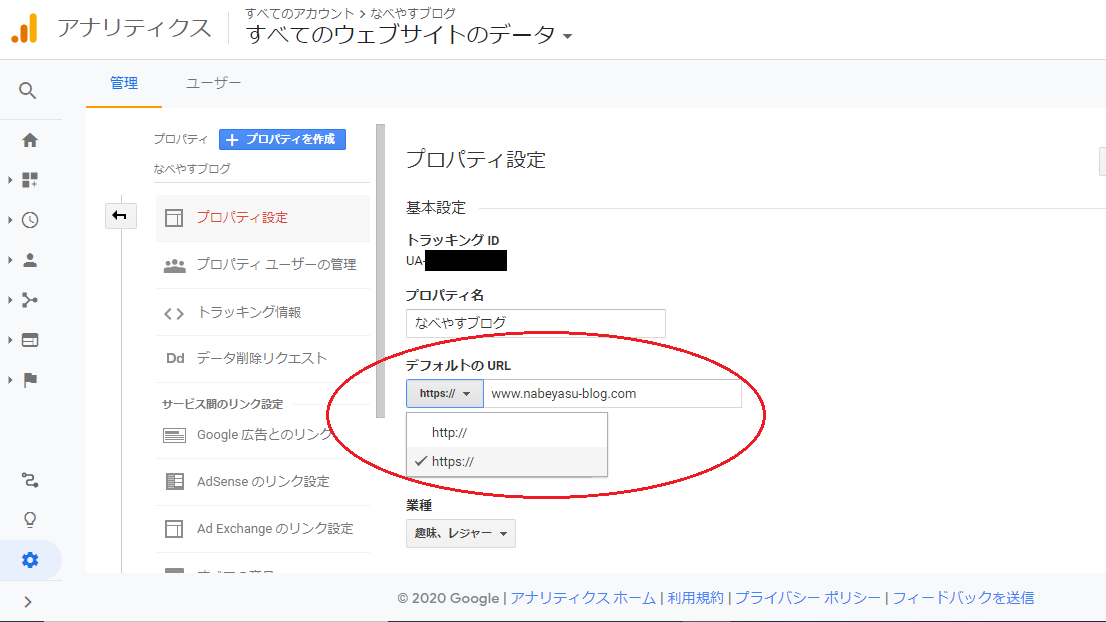
Task: Open Admin gear icon
Action: [30, 560]
